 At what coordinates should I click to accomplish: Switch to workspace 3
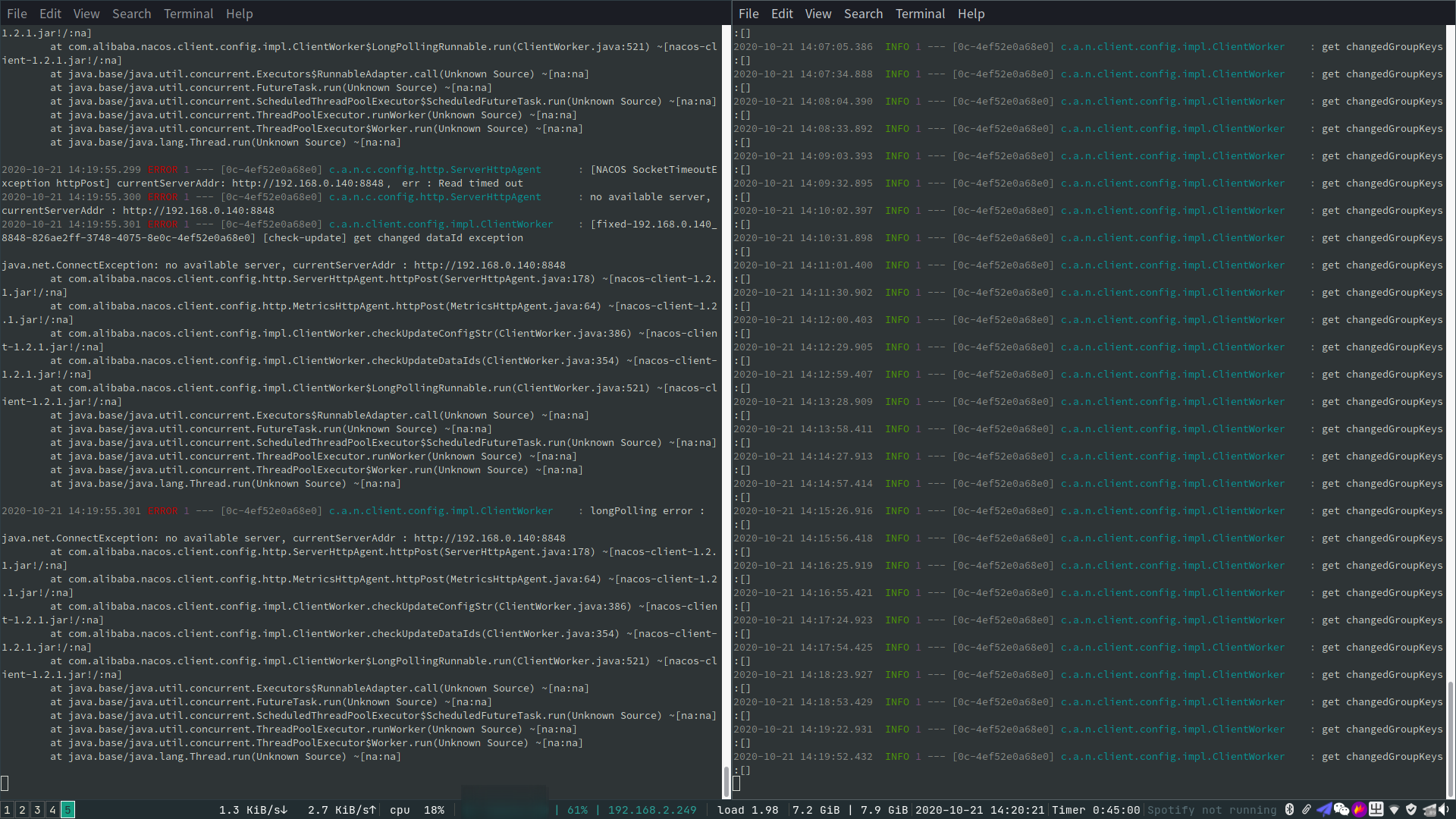(x=37, y=810)
